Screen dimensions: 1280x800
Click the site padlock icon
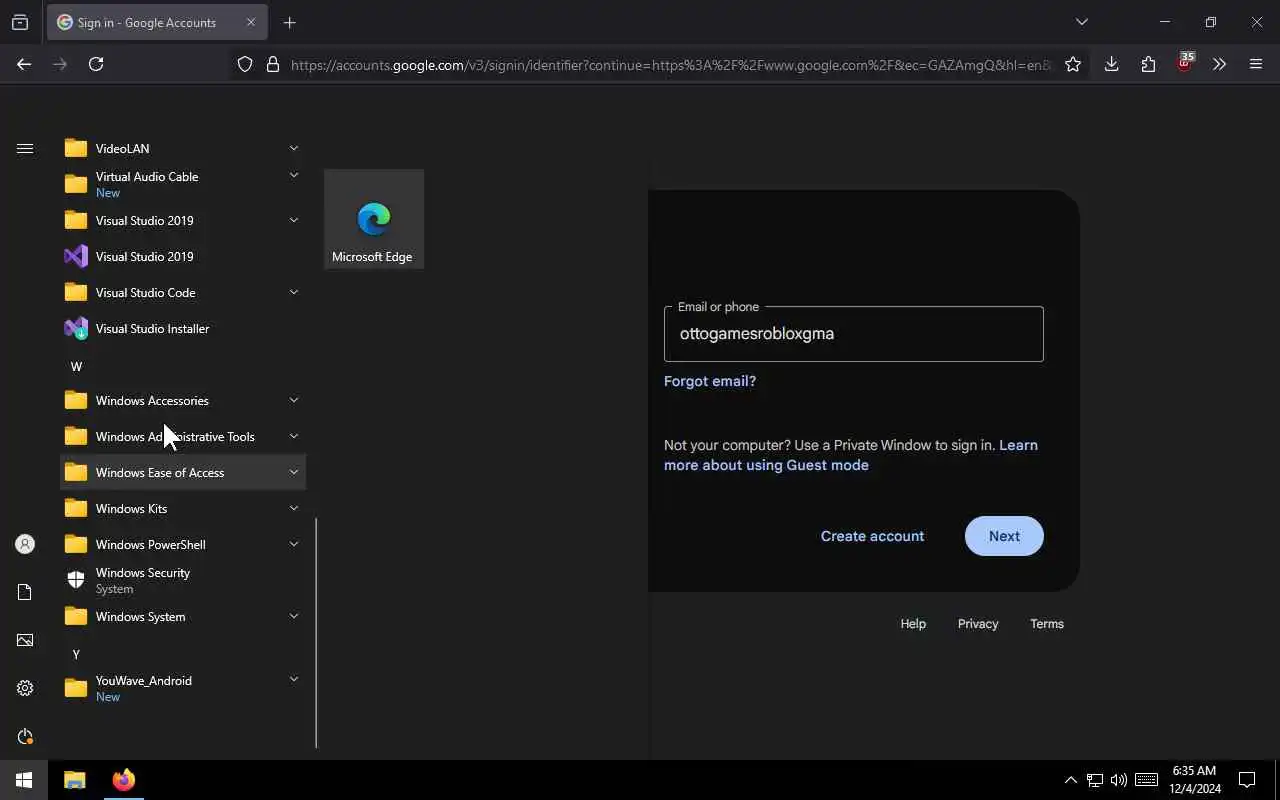point(272,64)
